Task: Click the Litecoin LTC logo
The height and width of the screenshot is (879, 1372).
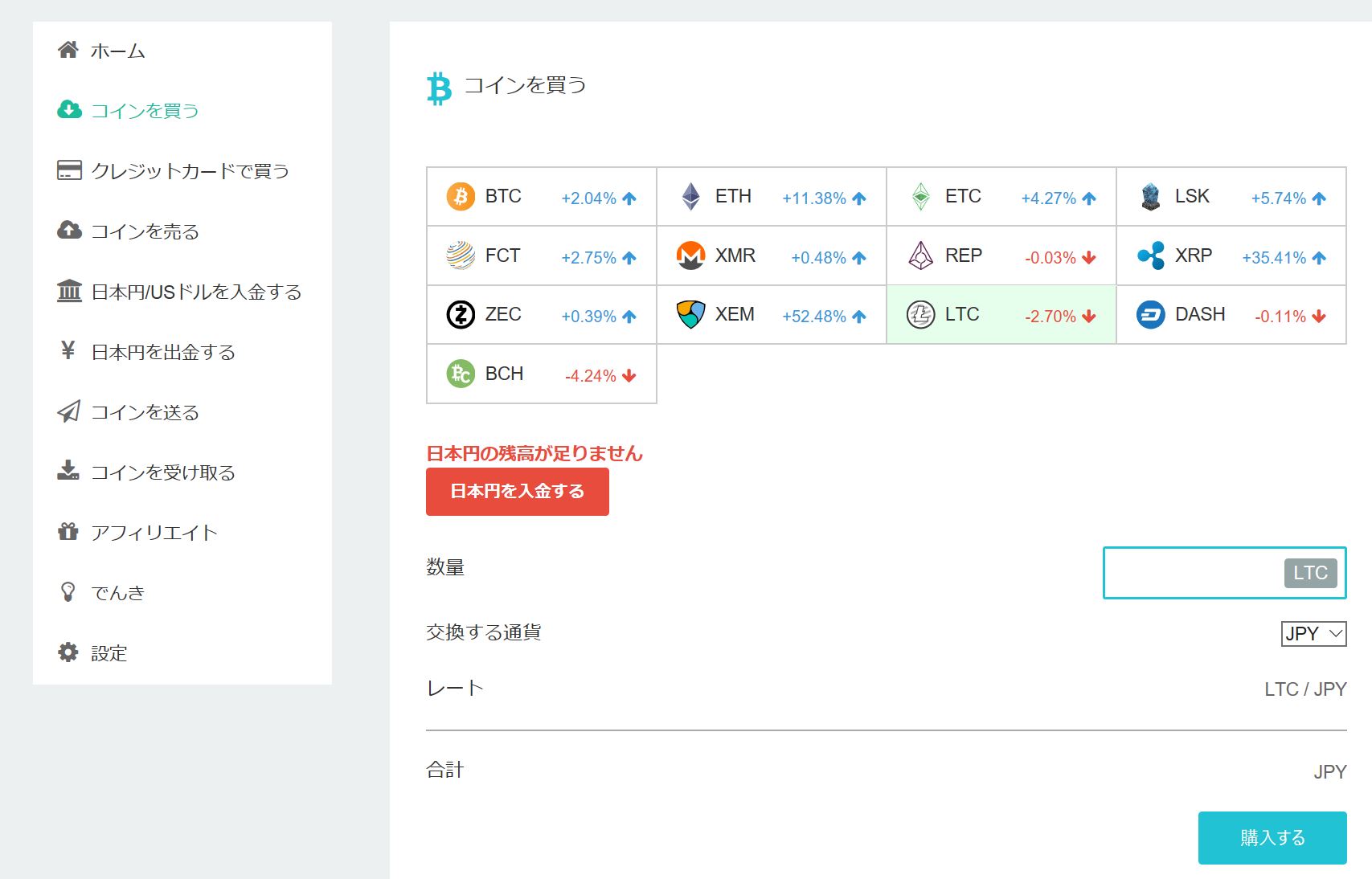Action: pyautogui.click(x=921, y=314)
